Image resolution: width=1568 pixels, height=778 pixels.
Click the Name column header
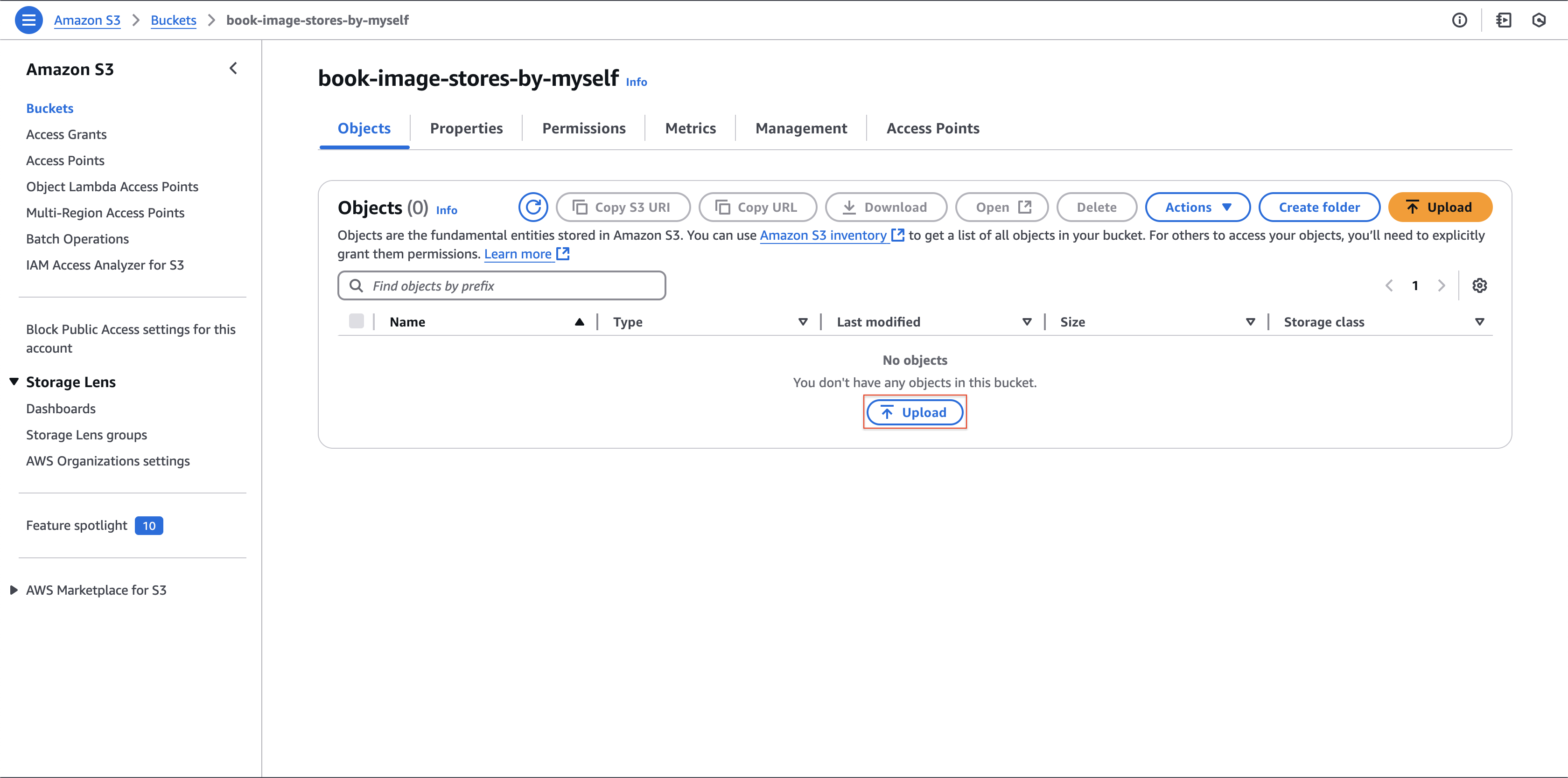(407, 322)
